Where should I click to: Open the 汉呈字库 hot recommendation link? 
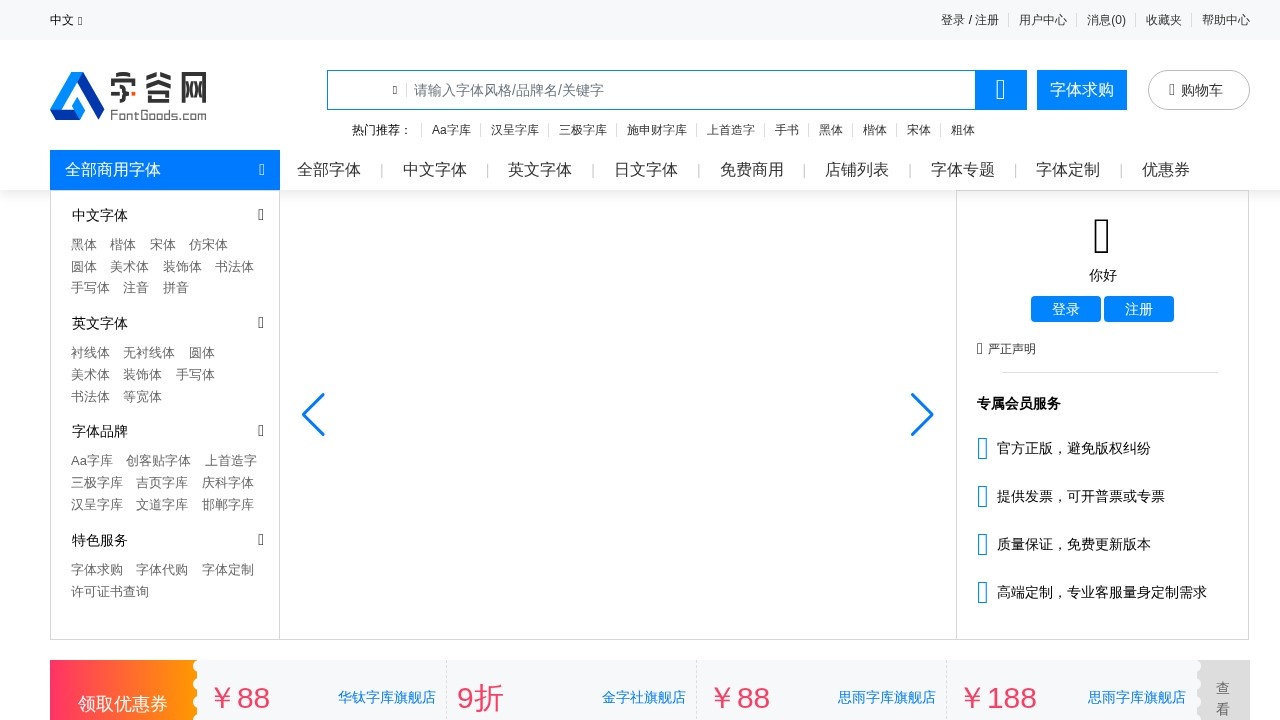[514, 130]
